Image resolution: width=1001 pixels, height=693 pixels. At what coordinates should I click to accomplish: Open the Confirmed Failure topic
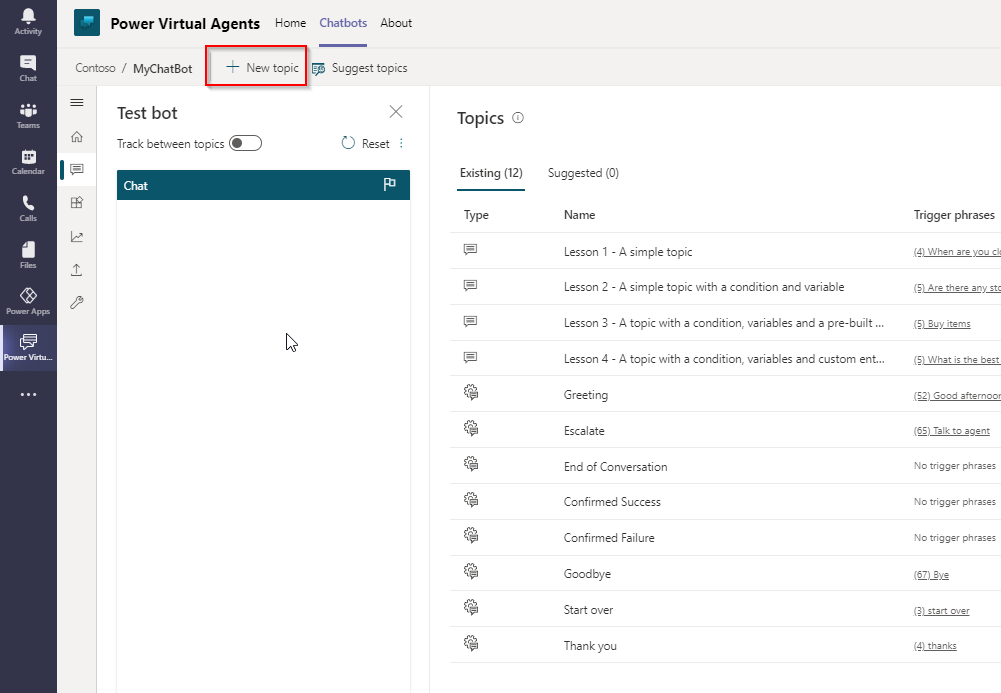[x=608, y=538]
